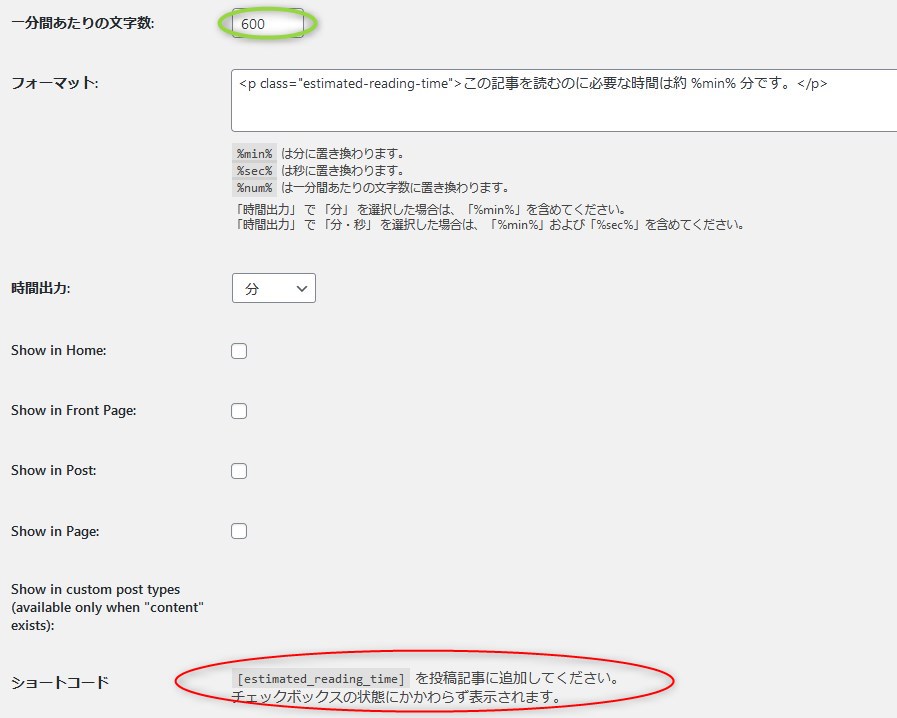Image resolution: width=897 pixels, height=718 pixels.
Task: Check the Show in Post checkbox
Action: point(239,471)
